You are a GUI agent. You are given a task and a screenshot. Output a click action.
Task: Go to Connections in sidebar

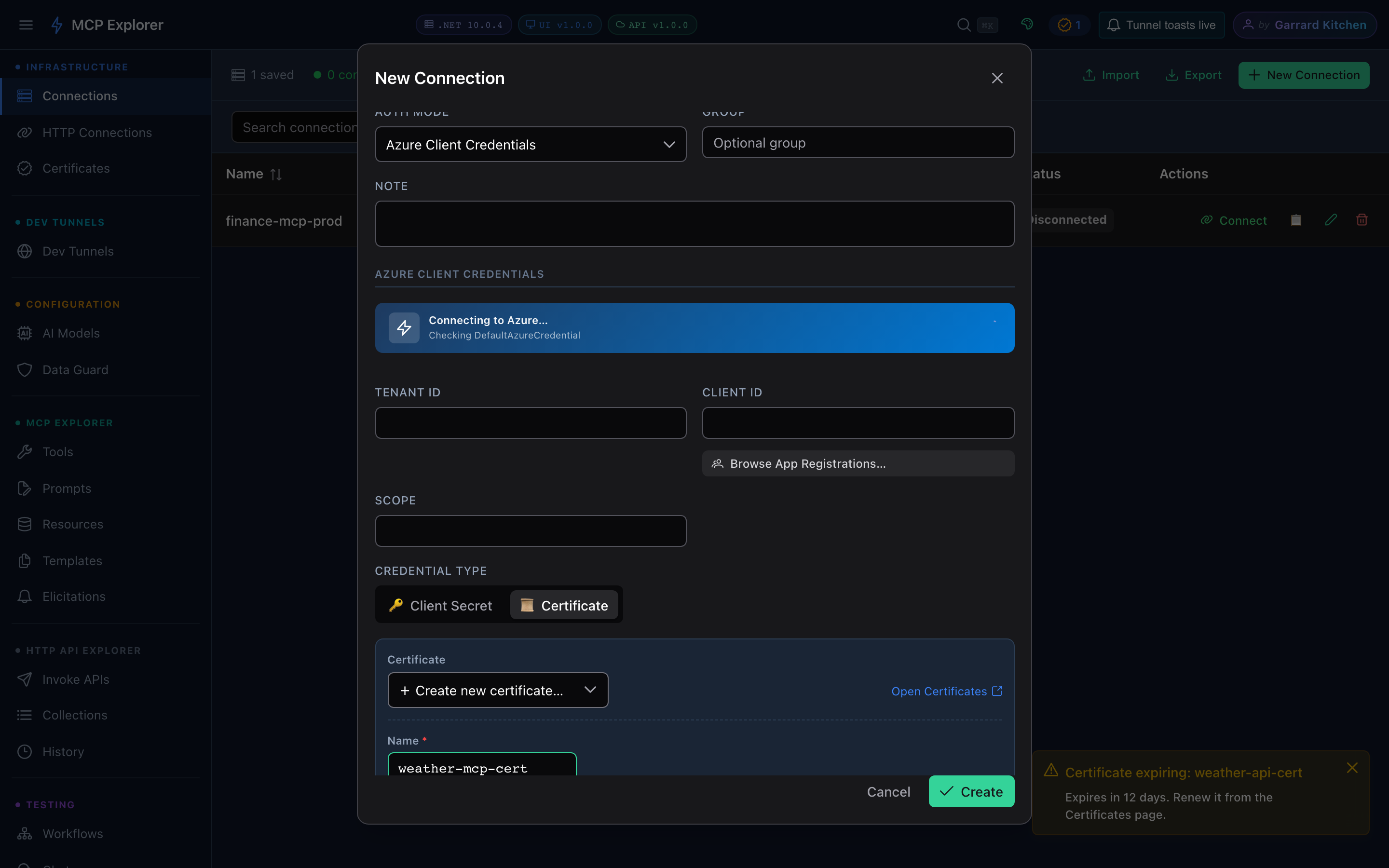point(106,96)
